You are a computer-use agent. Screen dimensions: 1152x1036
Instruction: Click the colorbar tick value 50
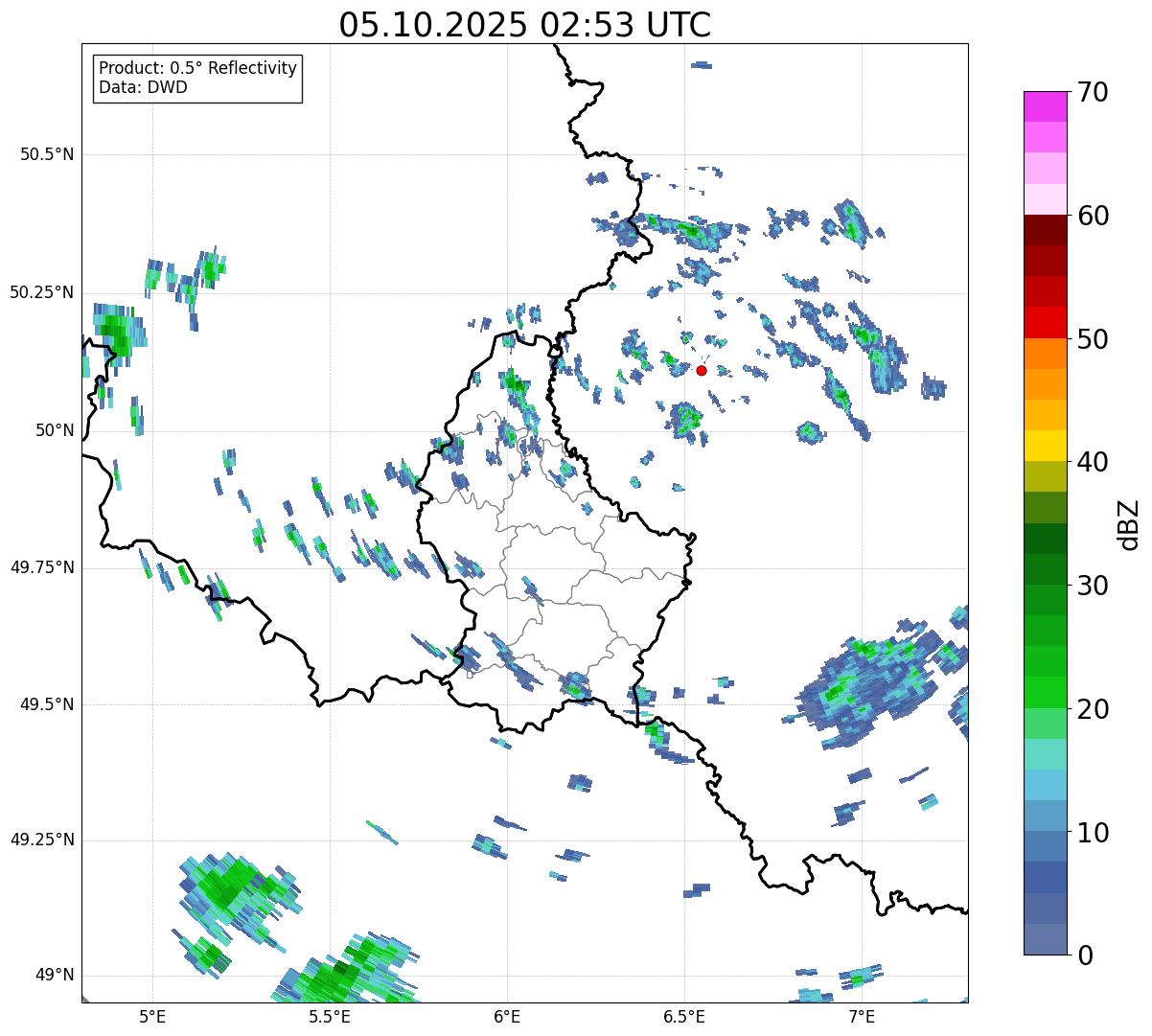pyautogui.click(x=1093, y=339)
